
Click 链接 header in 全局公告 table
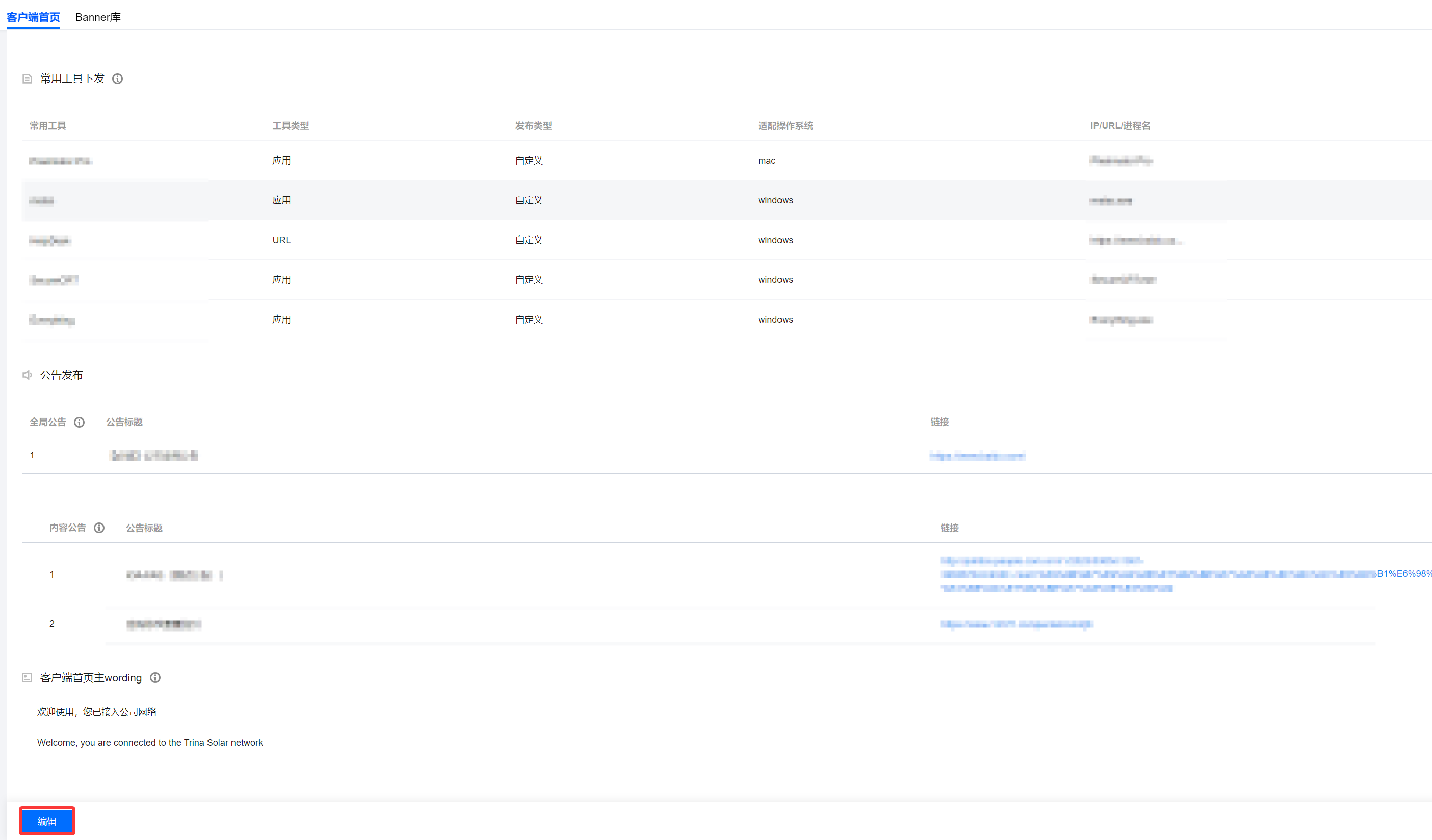940,422
